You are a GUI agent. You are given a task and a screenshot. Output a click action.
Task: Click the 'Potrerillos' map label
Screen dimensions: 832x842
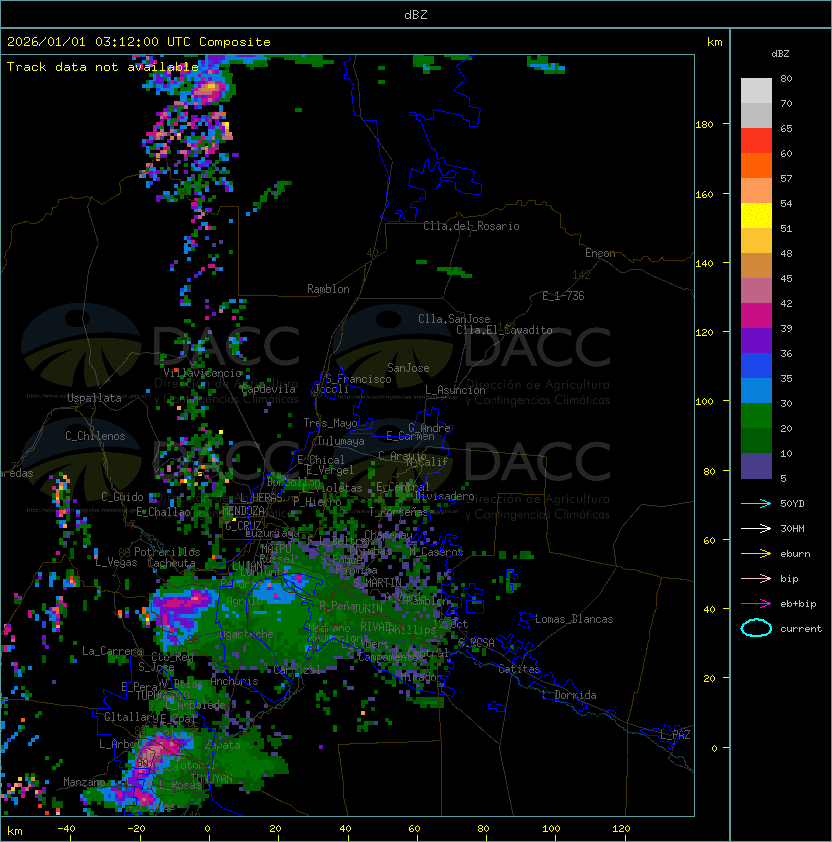[167, 552]
